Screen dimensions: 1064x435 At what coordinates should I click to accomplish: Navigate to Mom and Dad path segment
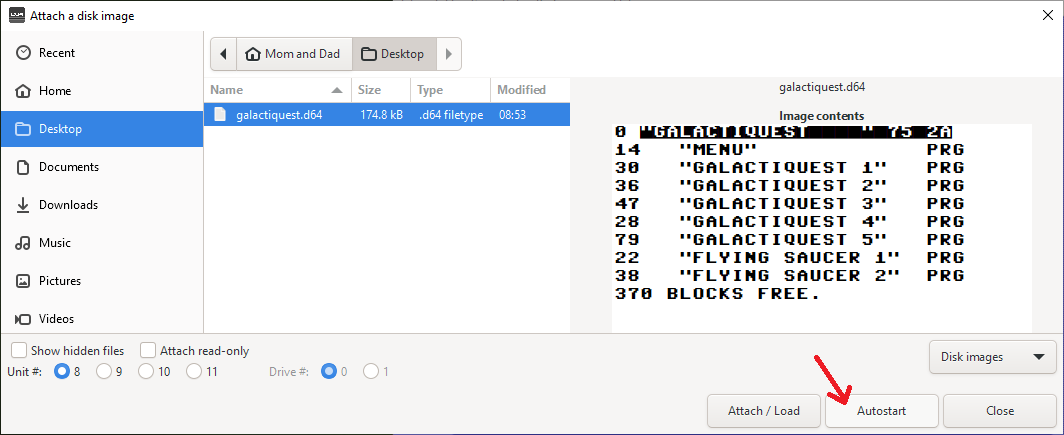[x=294, y=54]
